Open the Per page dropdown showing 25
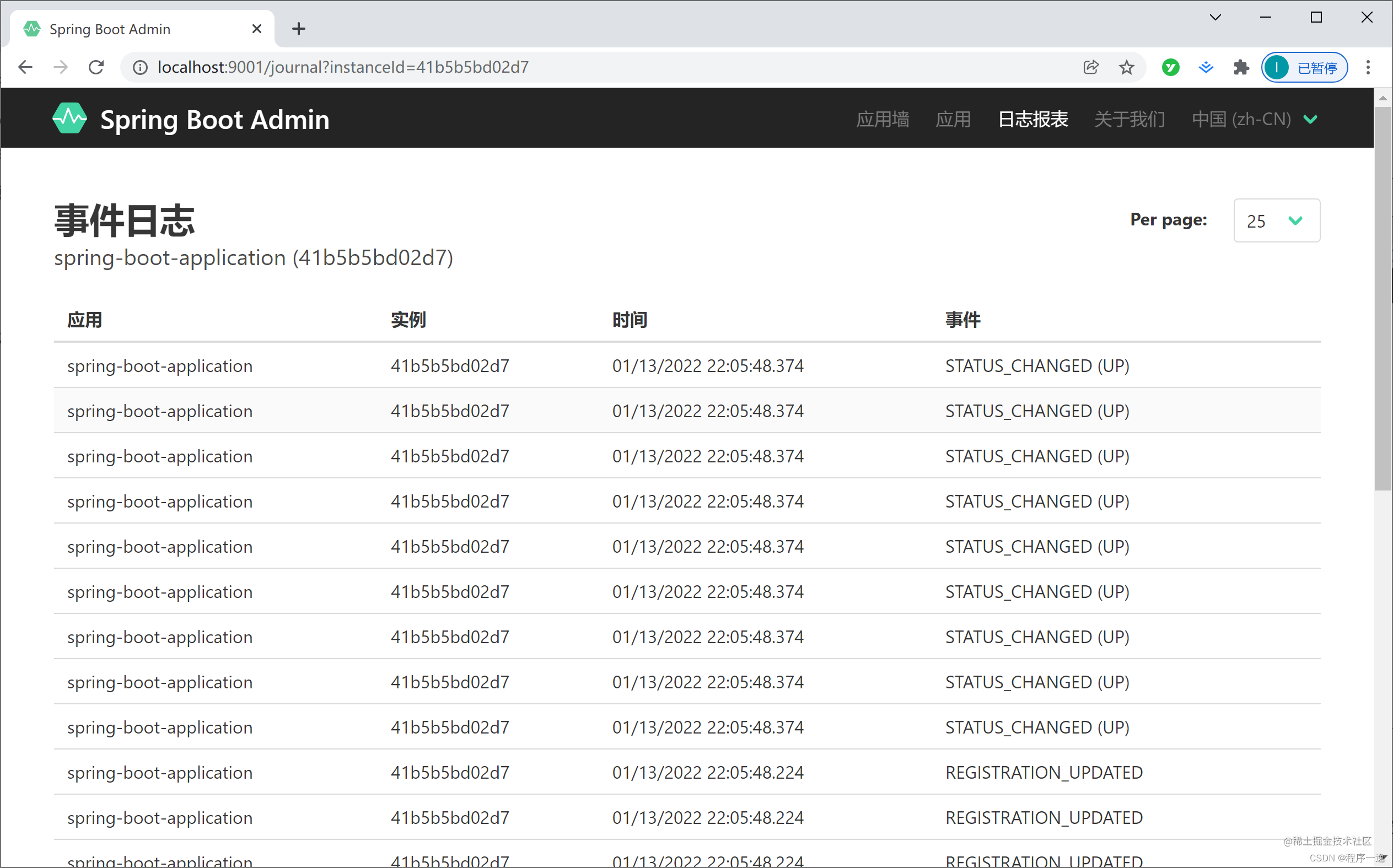 tap(1276, 220)
